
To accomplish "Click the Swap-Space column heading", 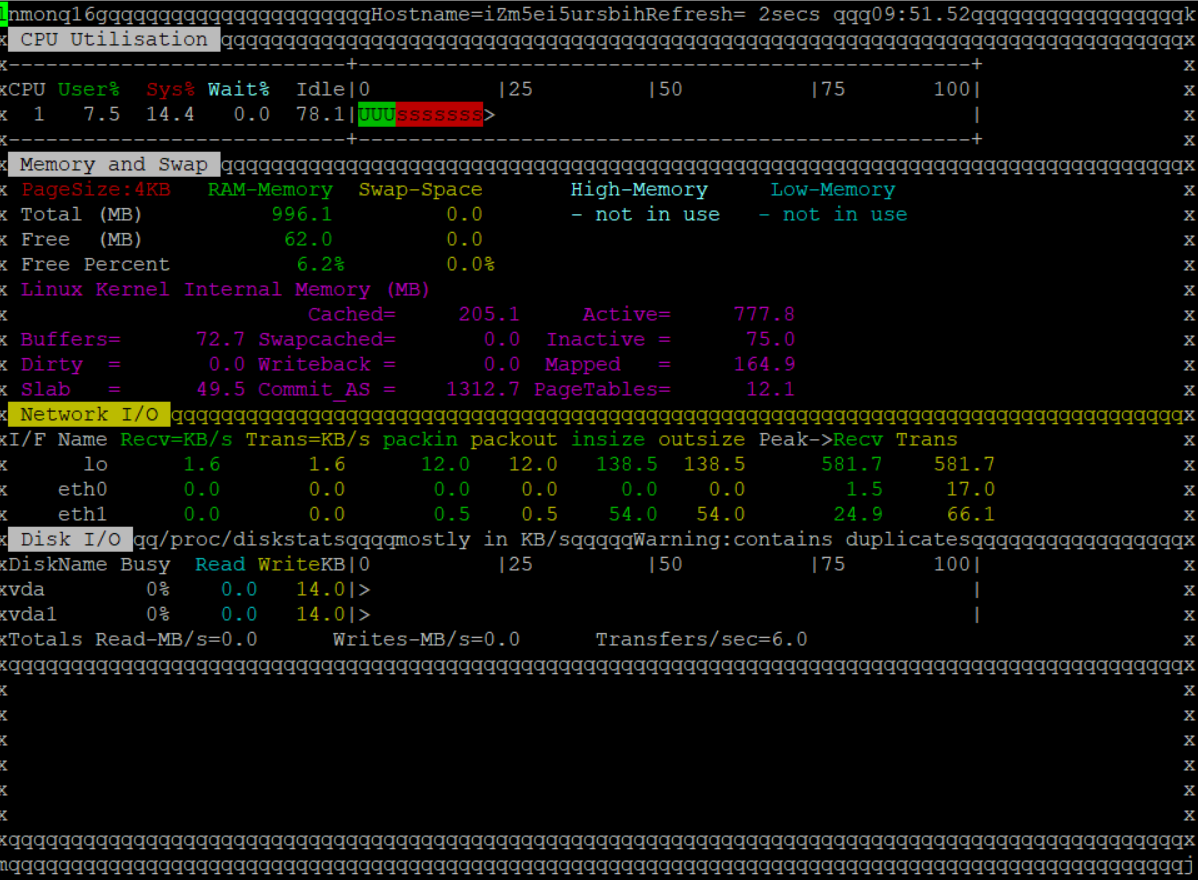I will 420,190.
